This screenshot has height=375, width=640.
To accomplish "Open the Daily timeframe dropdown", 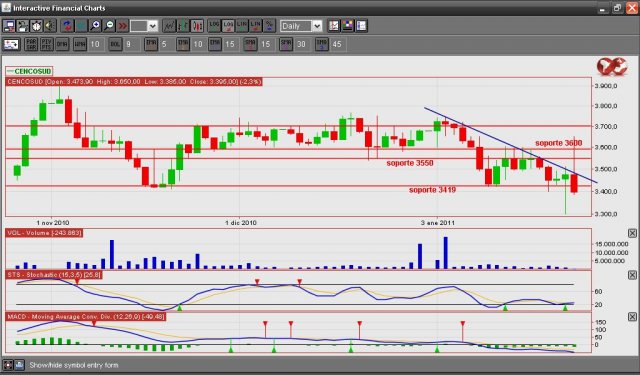I will [x=301, y=26].
